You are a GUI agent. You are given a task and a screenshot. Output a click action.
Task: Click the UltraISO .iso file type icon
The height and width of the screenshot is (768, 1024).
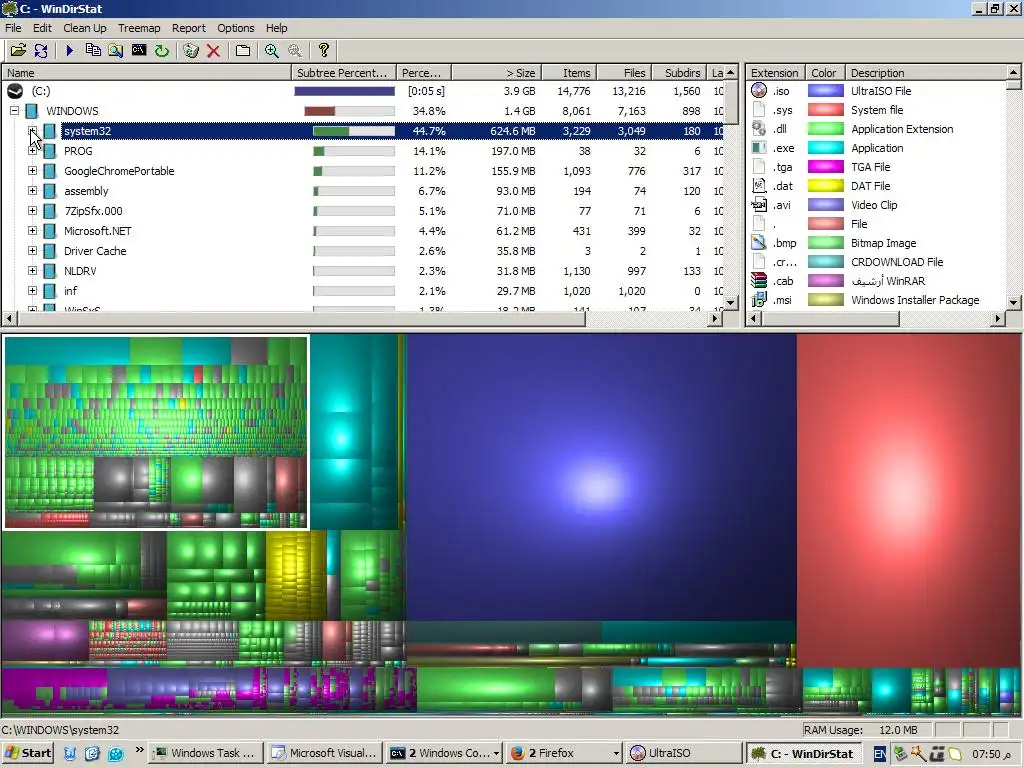tap(759, 91)
